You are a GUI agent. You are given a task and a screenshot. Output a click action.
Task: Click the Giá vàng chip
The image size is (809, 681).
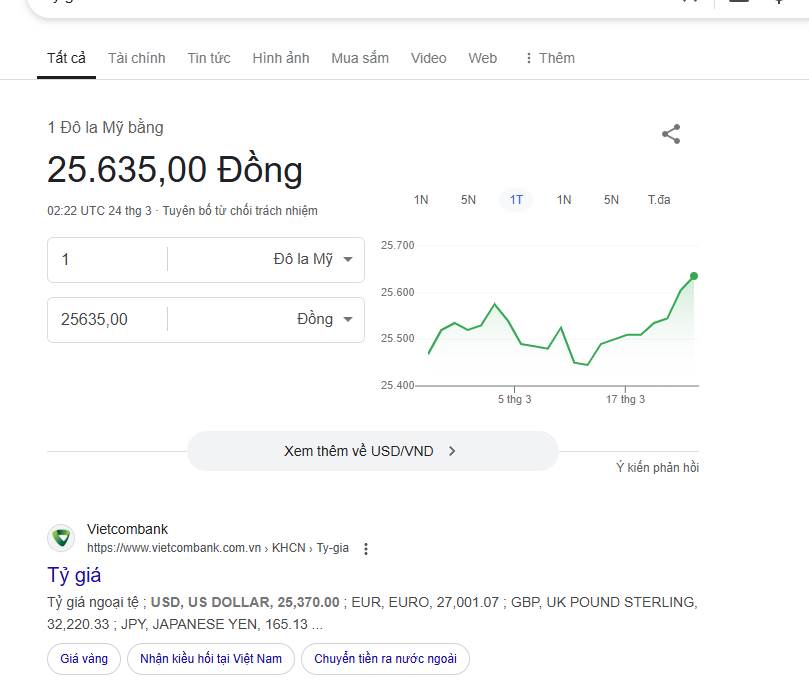[84, 659]
